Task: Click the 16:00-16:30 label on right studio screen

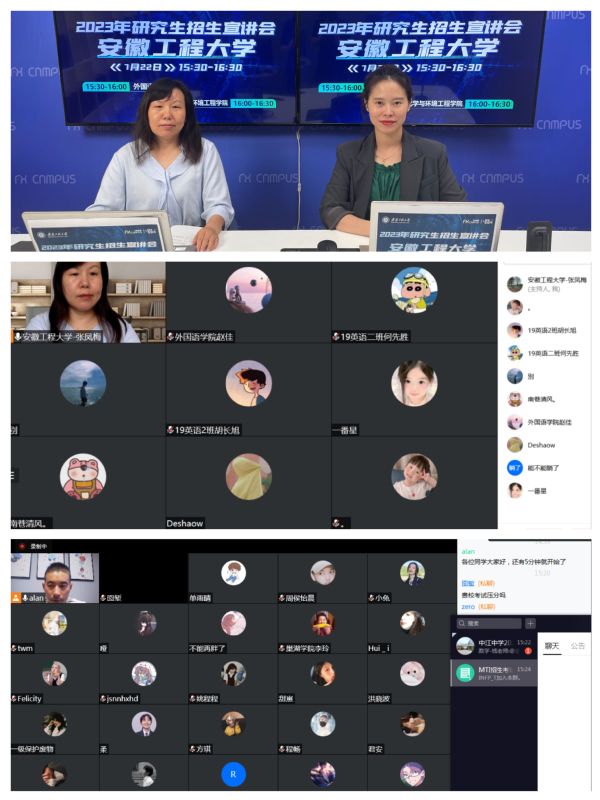Action: 489,104
